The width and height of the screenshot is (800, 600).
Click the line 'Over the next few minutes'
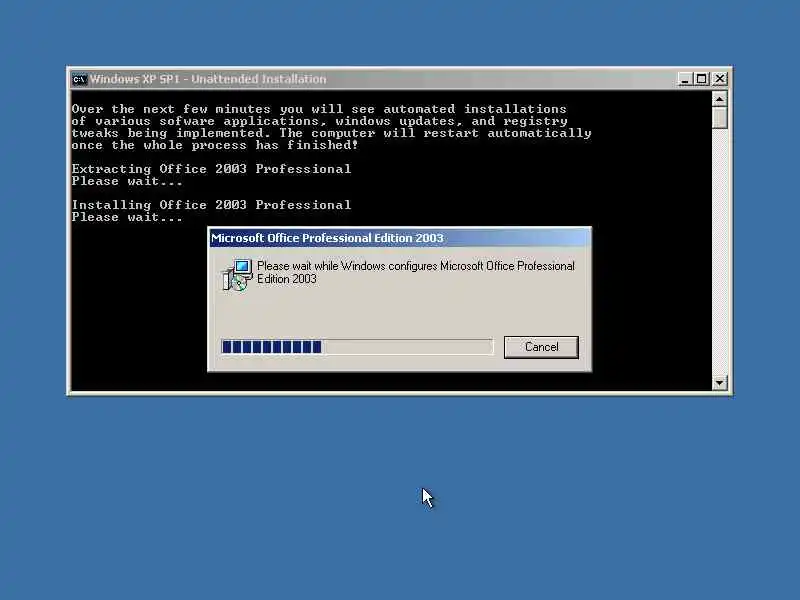point(319,109)
